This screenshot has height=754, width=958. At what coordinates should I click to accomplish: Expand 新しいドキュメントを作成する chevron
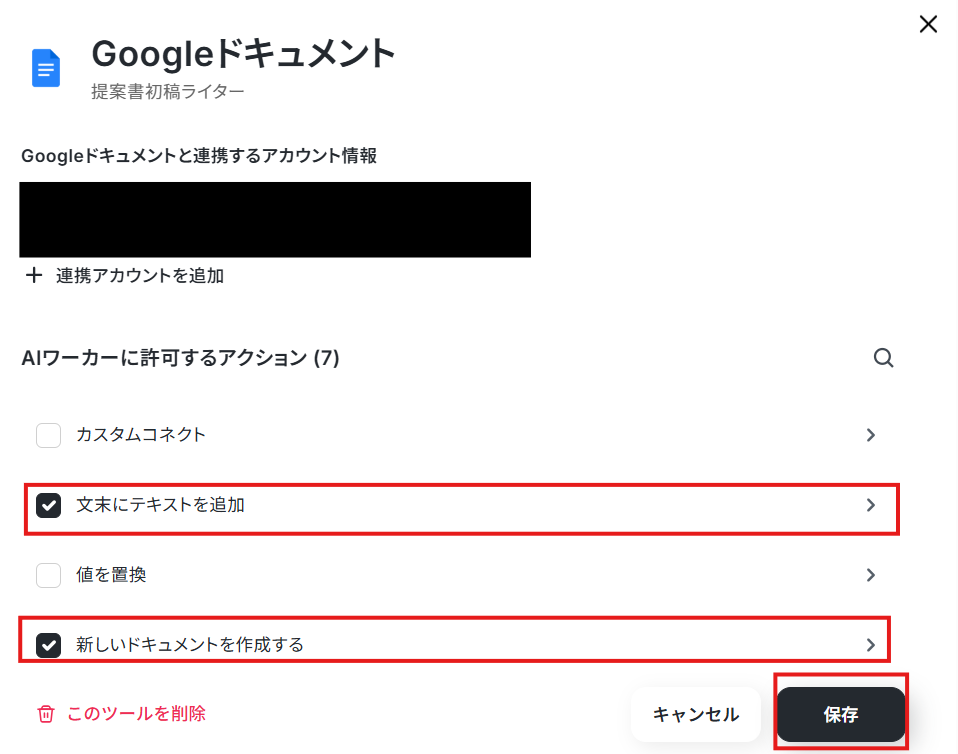pyautogui.click(x=871, y=645)
